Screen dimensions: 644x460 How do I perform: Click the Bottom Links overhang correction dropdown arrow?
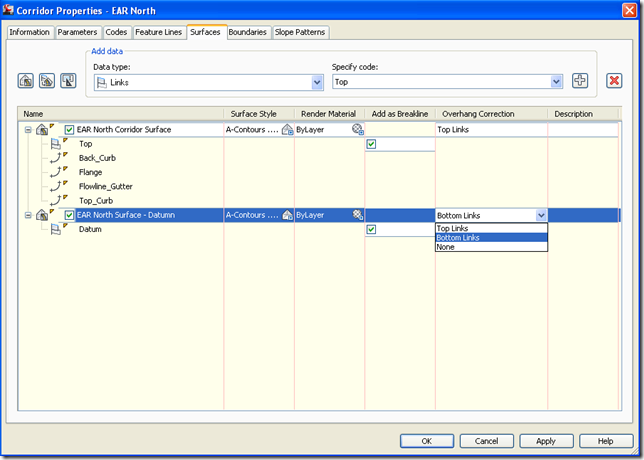tap(541, 215)
